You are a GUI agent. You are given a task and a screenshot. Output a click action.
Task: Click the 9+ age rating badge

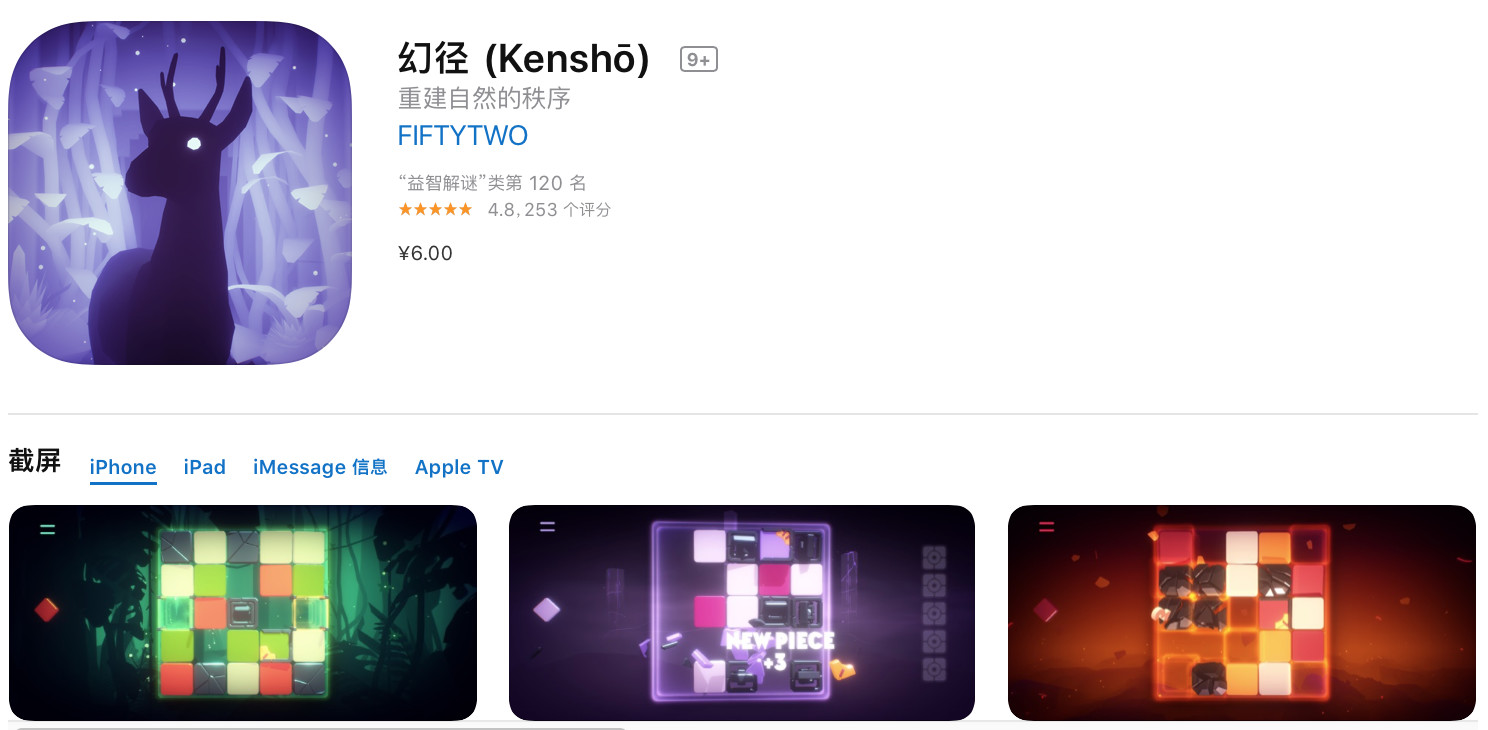click(x=699, y=60)
